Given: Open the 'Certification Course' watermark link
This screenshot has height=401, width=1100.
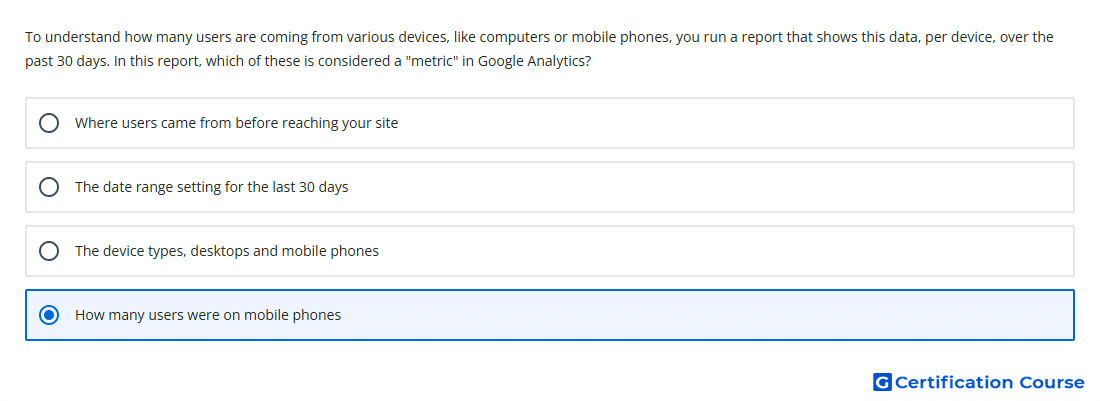Looking at the screenshot, I should [979, 382].
